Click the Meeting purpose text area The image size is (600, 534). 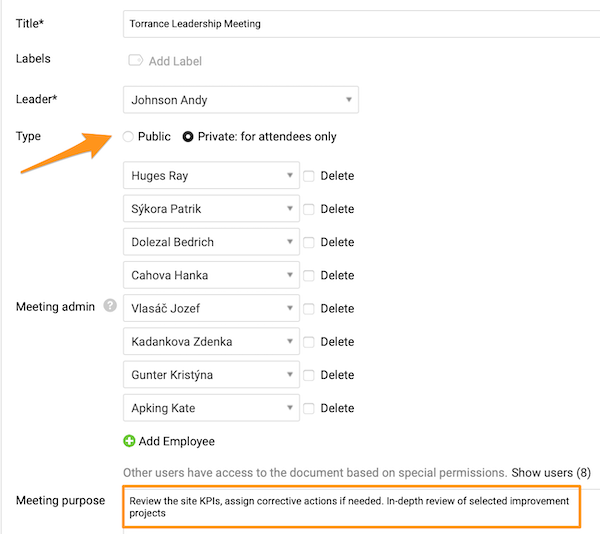350,506
